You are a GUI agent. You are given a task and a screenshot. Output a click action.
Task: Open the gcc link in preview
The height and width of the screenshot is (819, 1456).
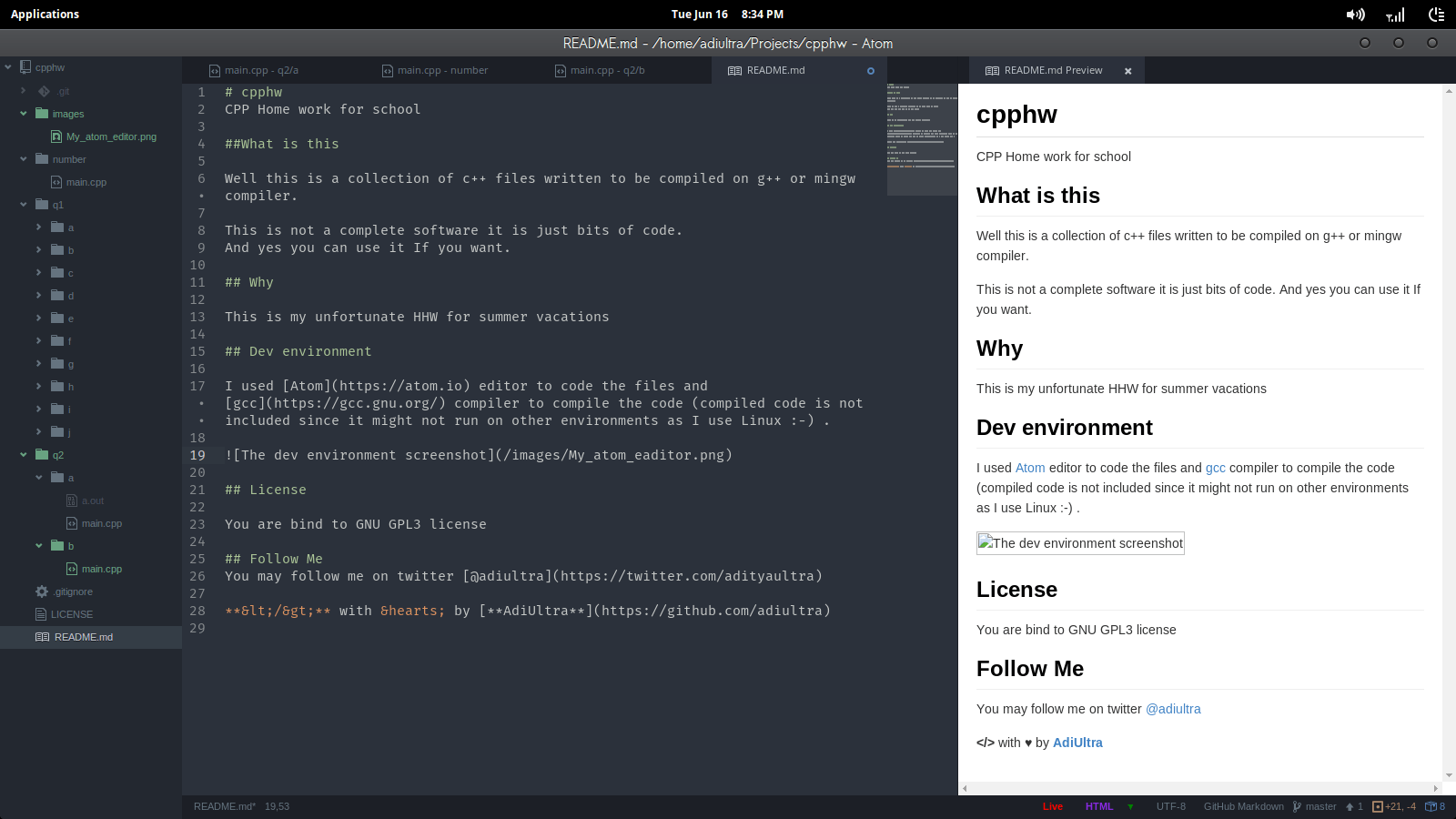coord(1216,468)
